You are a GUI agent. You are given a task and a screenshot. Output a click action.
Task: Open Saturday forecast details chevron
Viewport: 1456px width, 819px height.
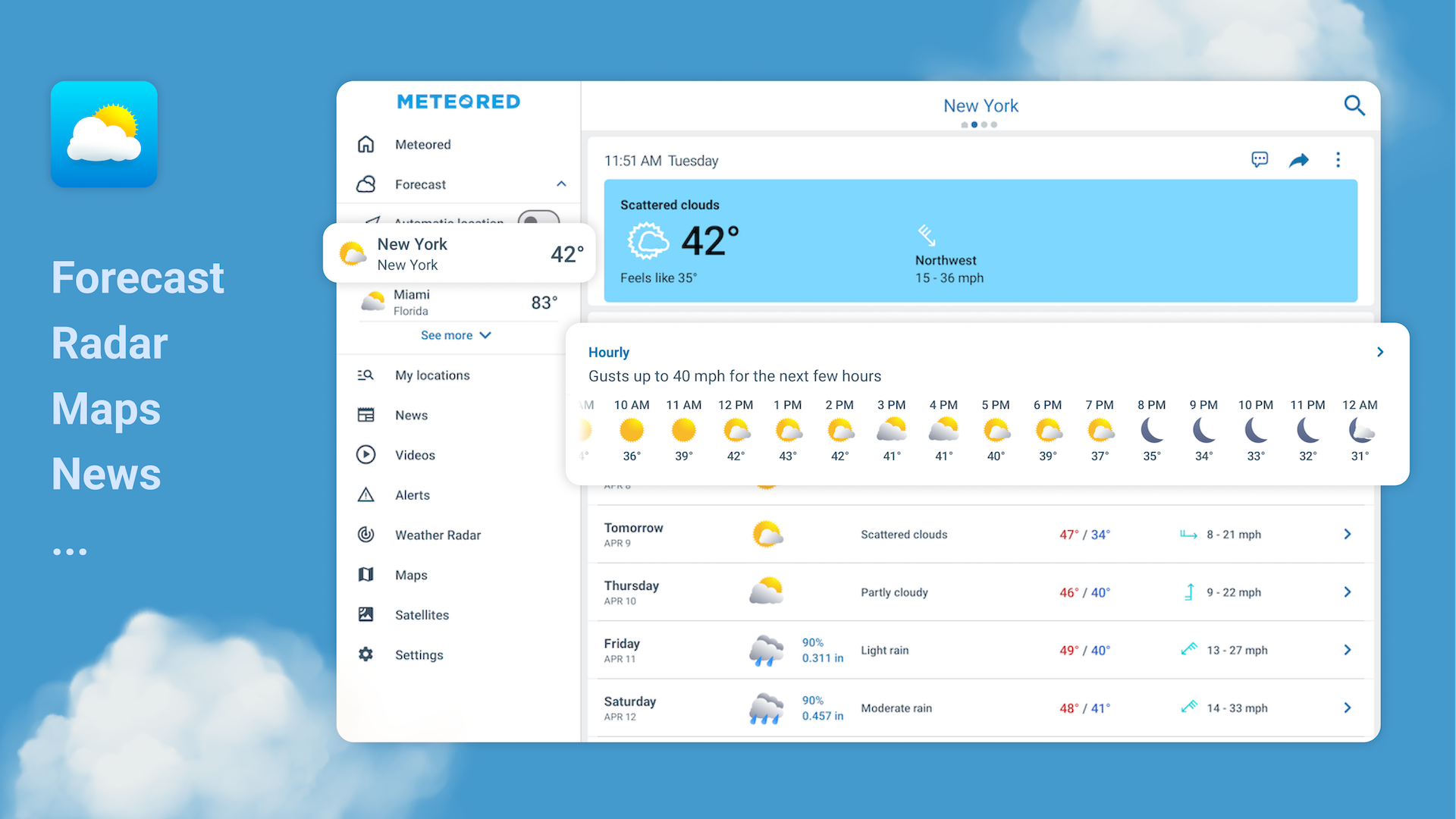[1348, 708]
